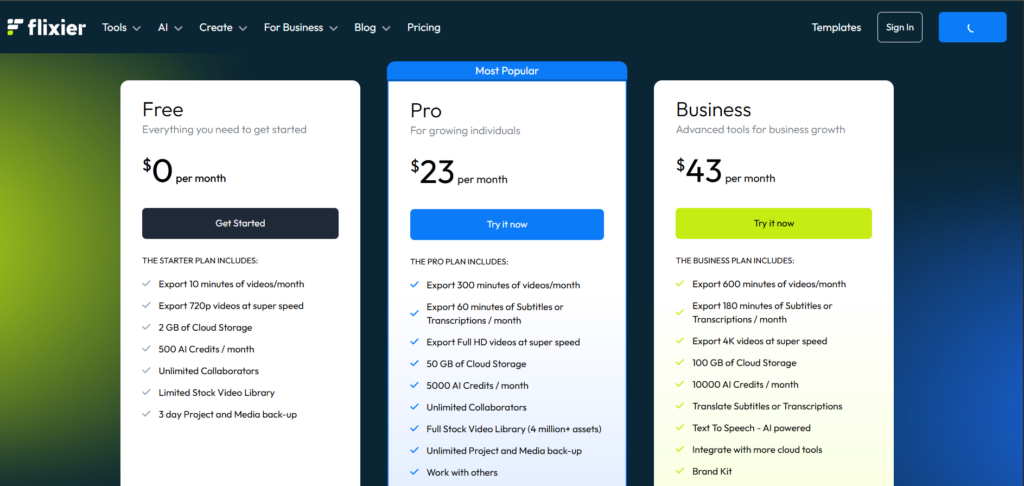Click '500 AI Credits / month'

[206, 349]
